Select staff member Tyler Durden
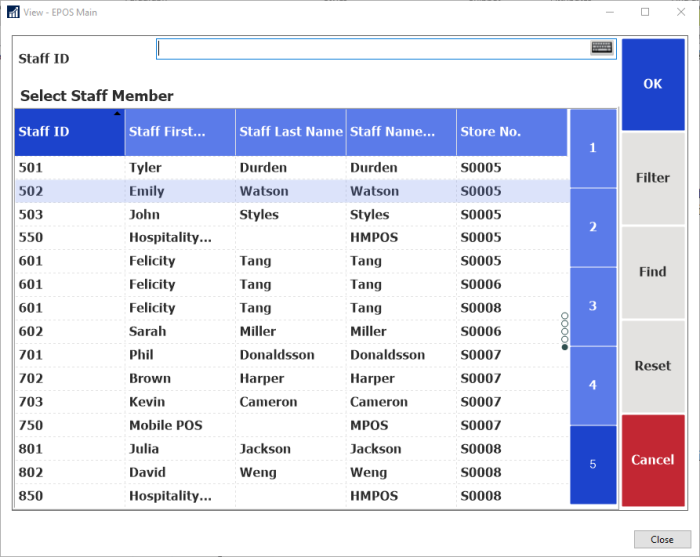 [x=292, y=168]
